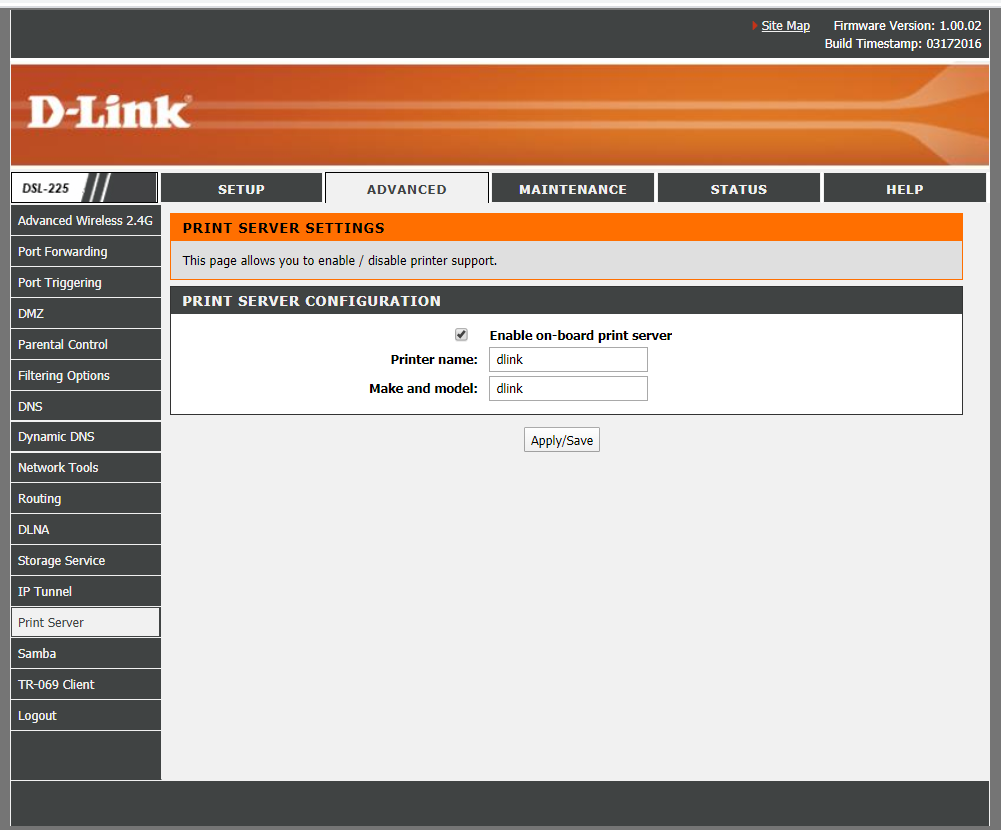
Task: Click the D-Link logo
Action: click(x=109, y=112)
